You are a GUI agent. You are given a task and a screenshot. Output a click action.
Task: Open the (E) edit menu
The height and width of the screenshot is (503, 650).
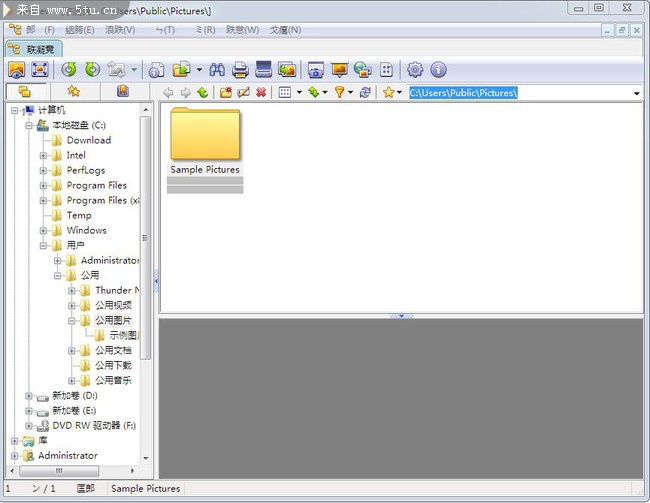point(80,30)
